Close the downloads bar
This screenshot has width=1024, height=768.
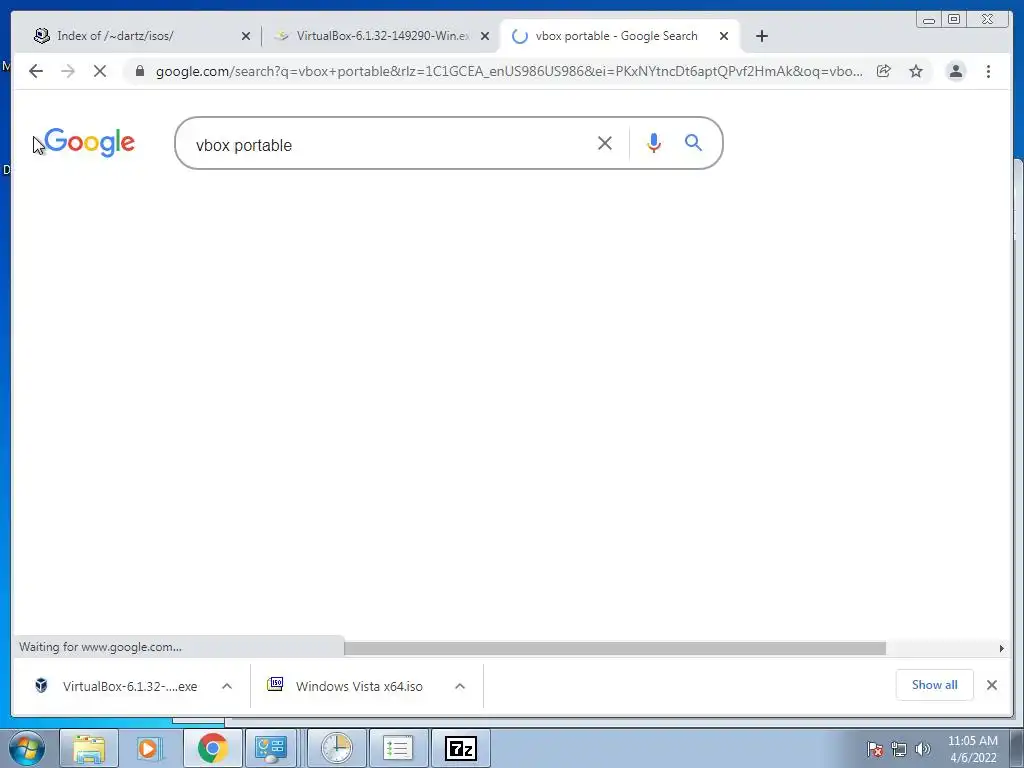(992, 685)
